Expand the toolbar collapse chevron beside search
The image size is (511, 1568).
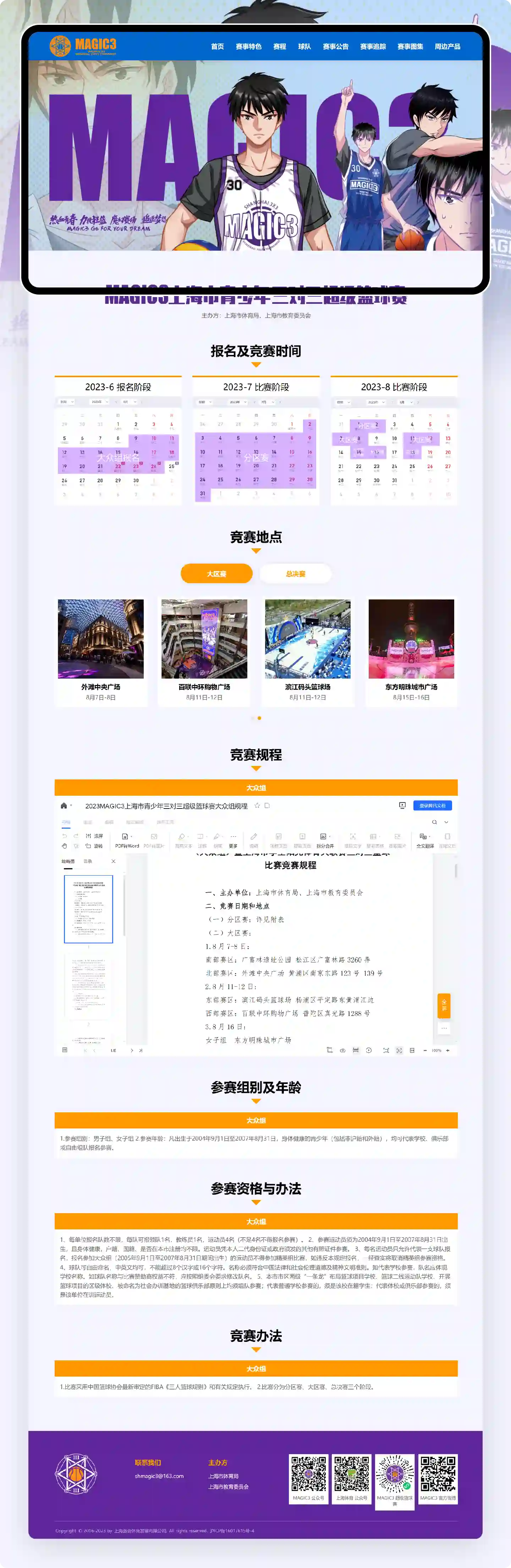446,822
